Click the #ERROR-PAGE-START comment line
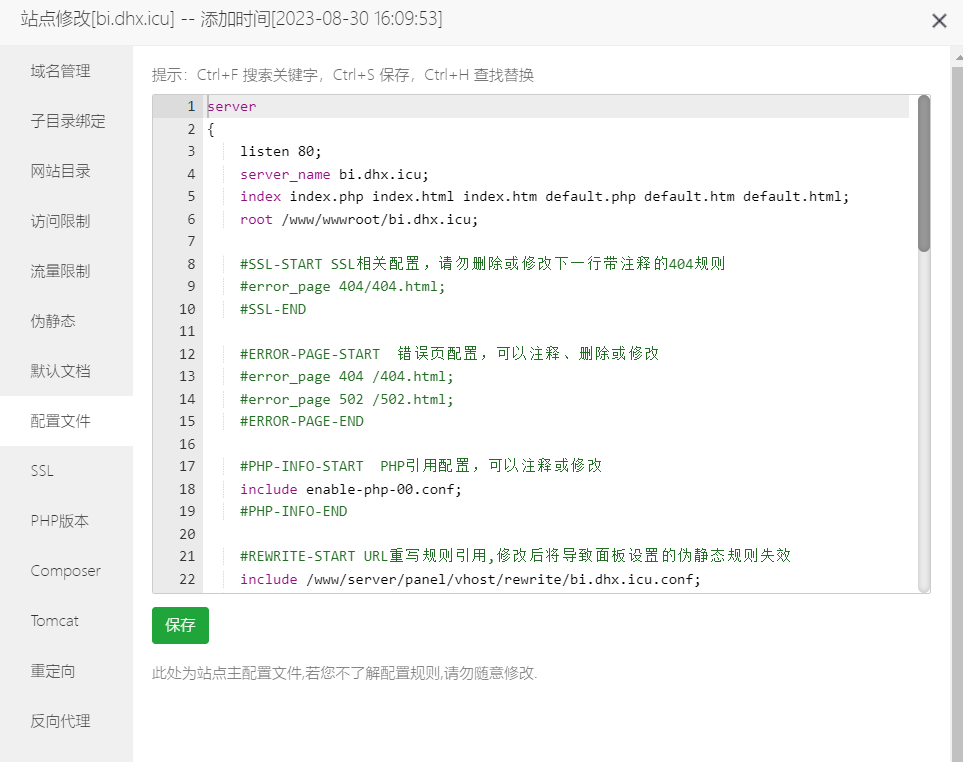This screenshot has width=963, height=762. point(450,354)
